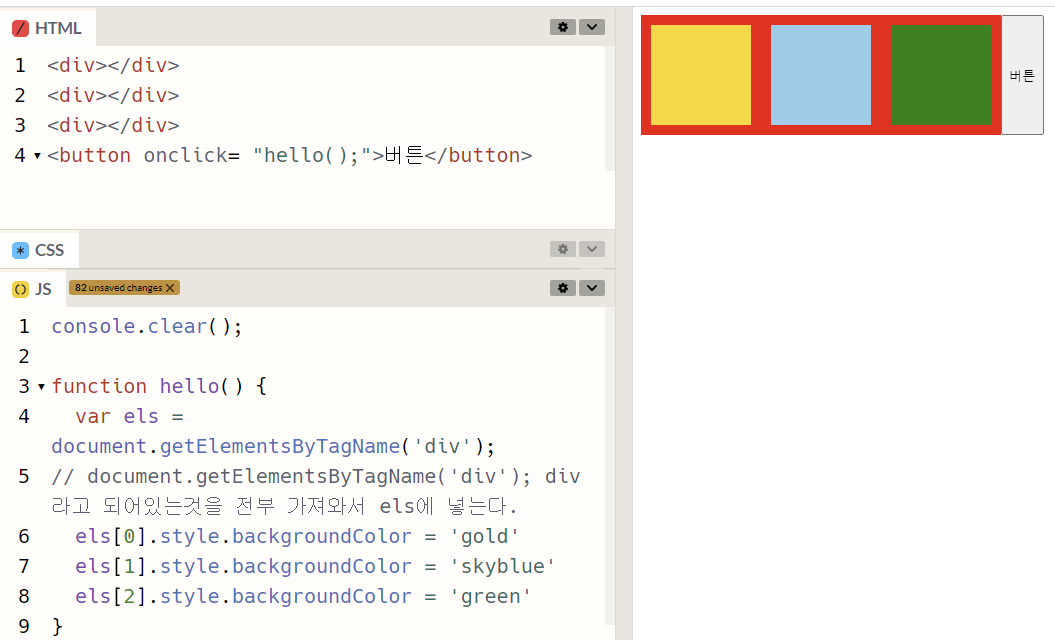
Task: Click 'function hello() {' code line
Action: pyautogui.click(x=159, y=386)
